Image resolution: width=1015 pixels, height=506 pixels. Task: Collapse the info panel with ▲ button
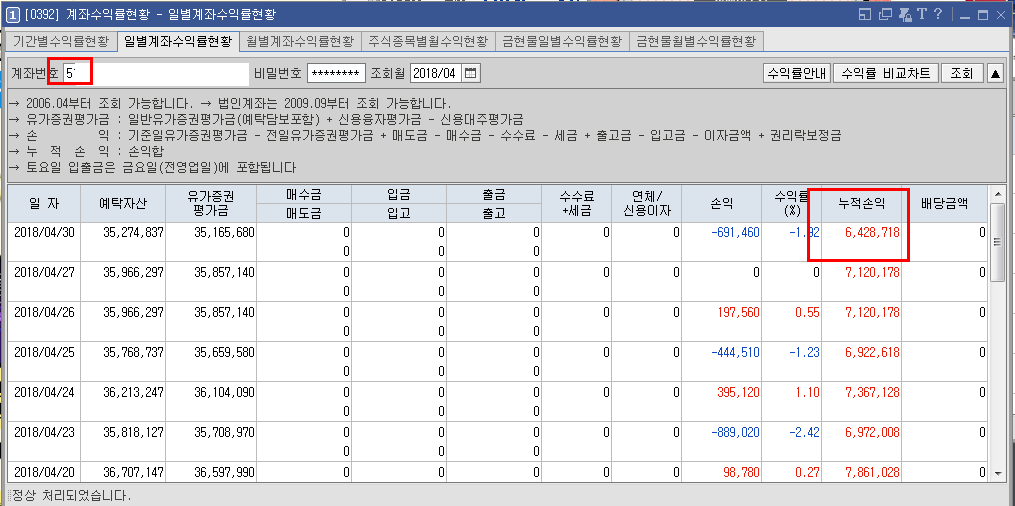click(995, 74)
